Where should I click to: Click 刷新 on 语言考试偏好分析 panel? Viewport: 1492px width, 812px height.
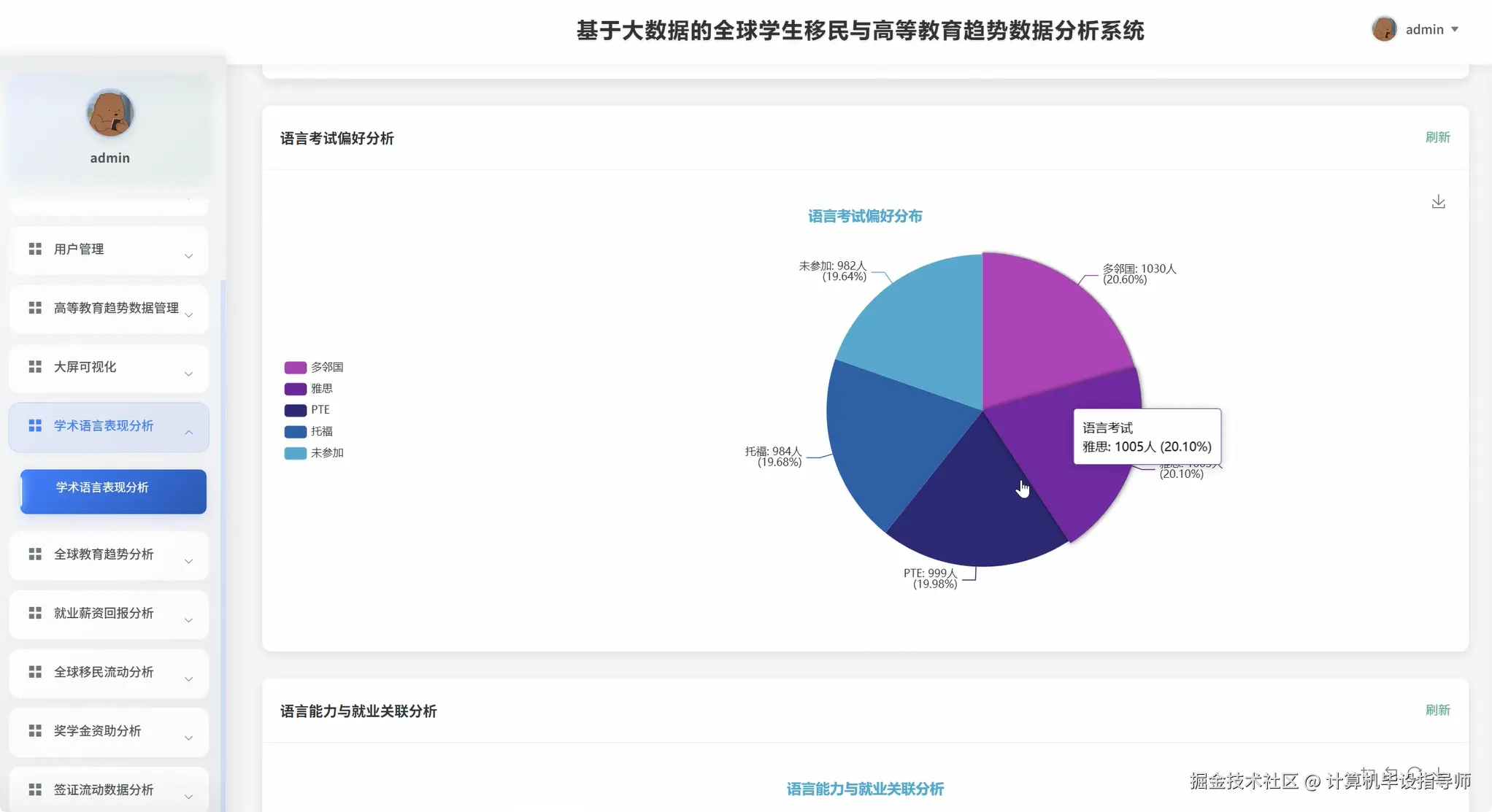click(1438, 137)
